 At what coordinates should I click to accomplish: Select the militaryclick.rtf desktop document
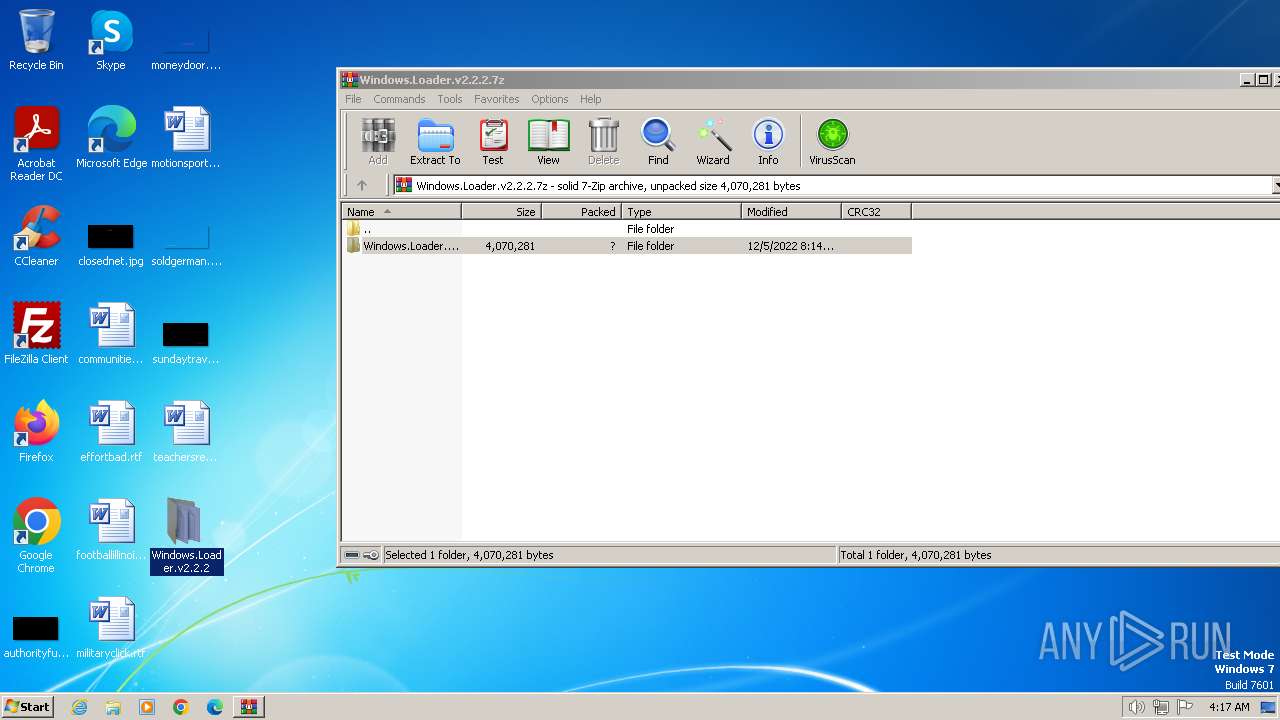pos(111,628)
